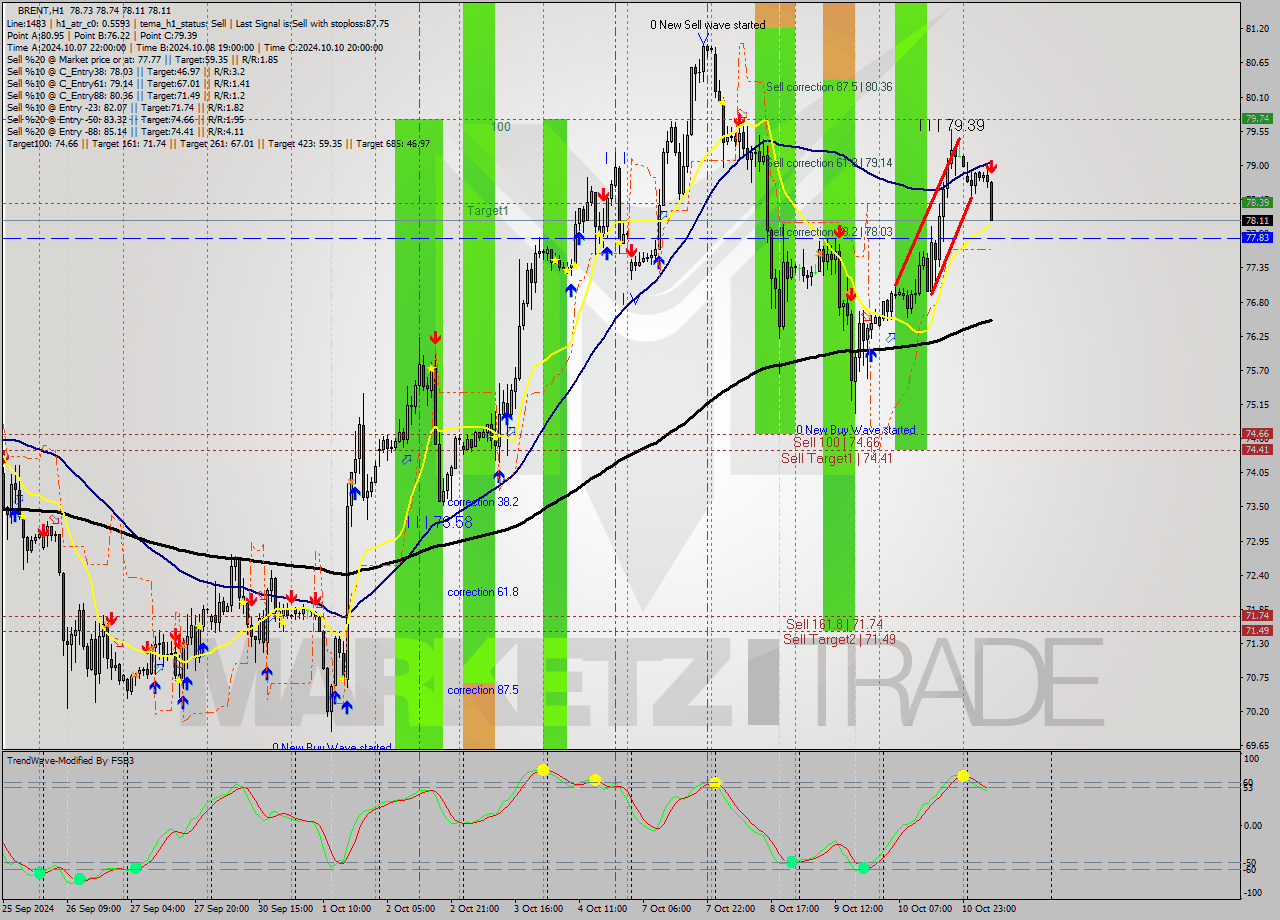Click the 'Point A:80.95' info line
The width and height of the screenshot is (1280, 920).
point(37,35)
